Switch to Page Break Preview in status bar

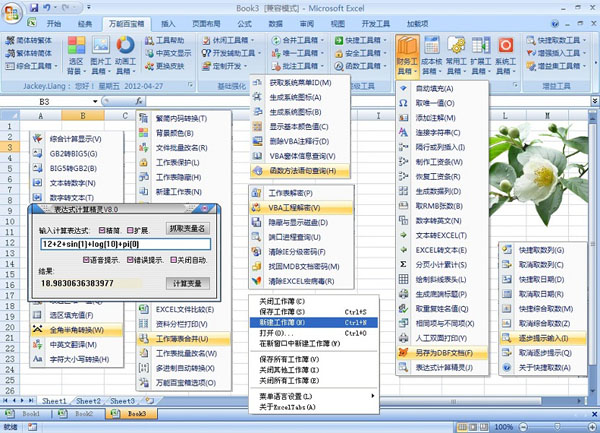pos(484,427)
